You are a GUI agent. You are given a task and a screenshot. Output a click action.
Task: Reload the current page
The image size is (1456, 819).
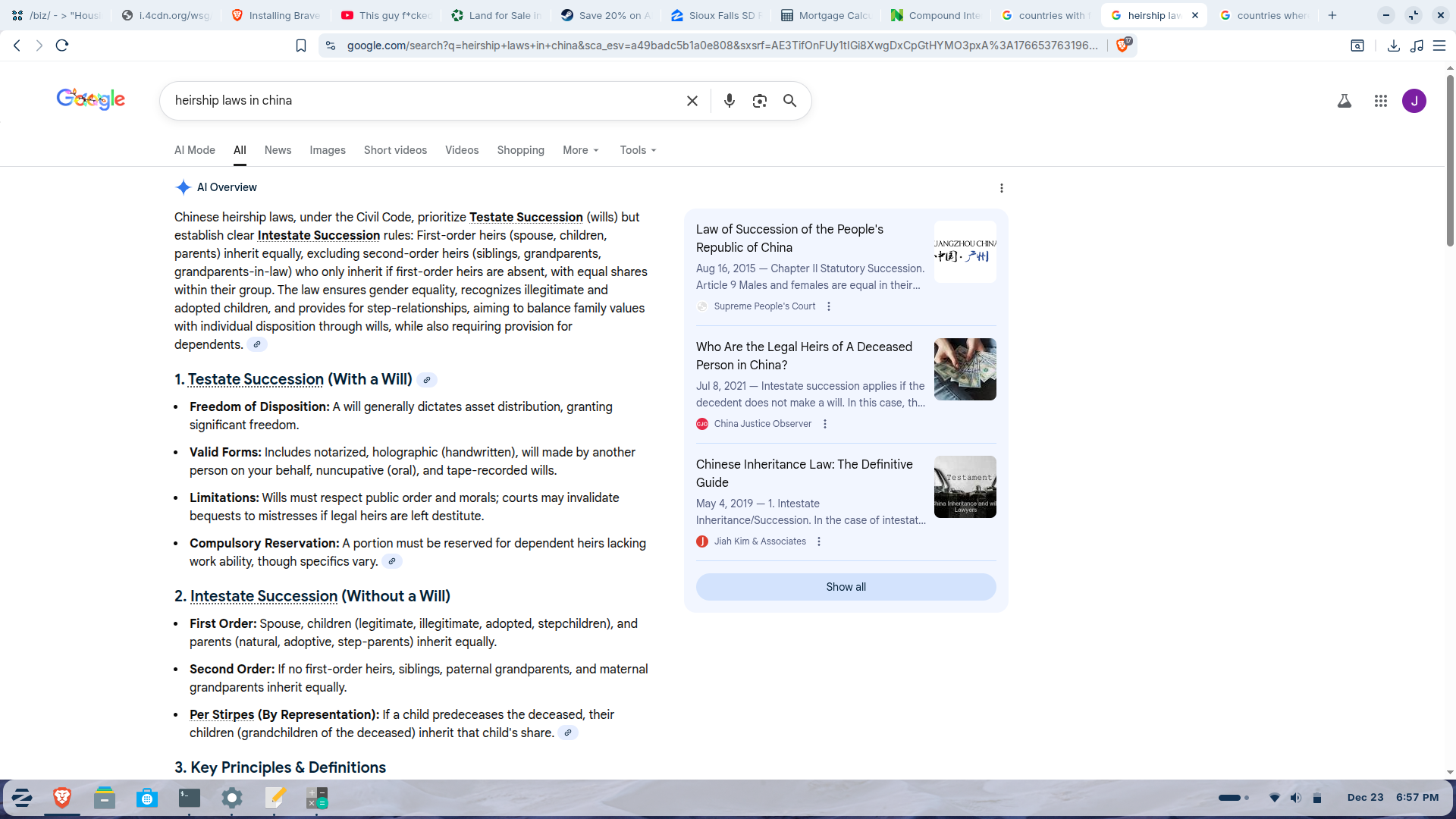pyautogui.click(x=62, y=45)
